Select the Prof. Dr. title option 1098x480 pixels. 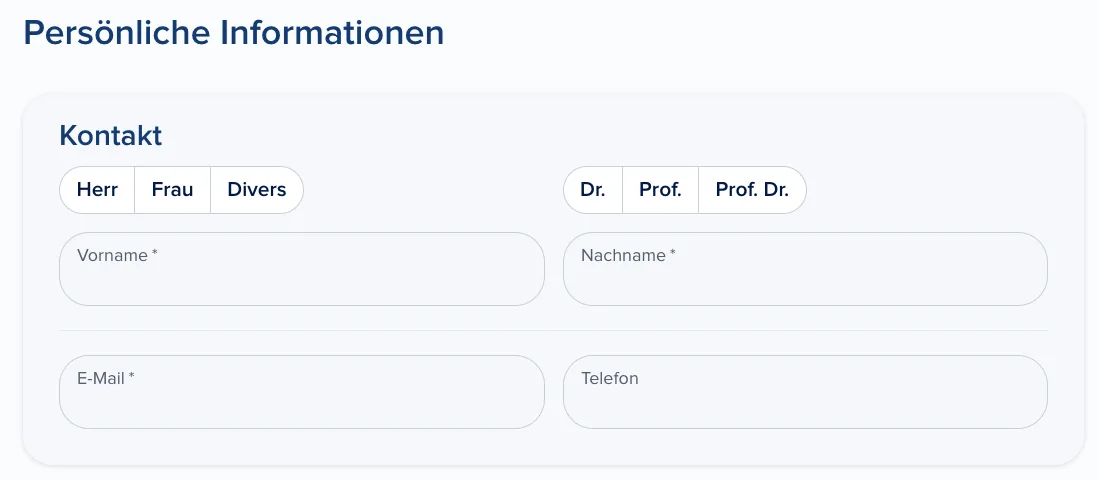coord(752,190)
